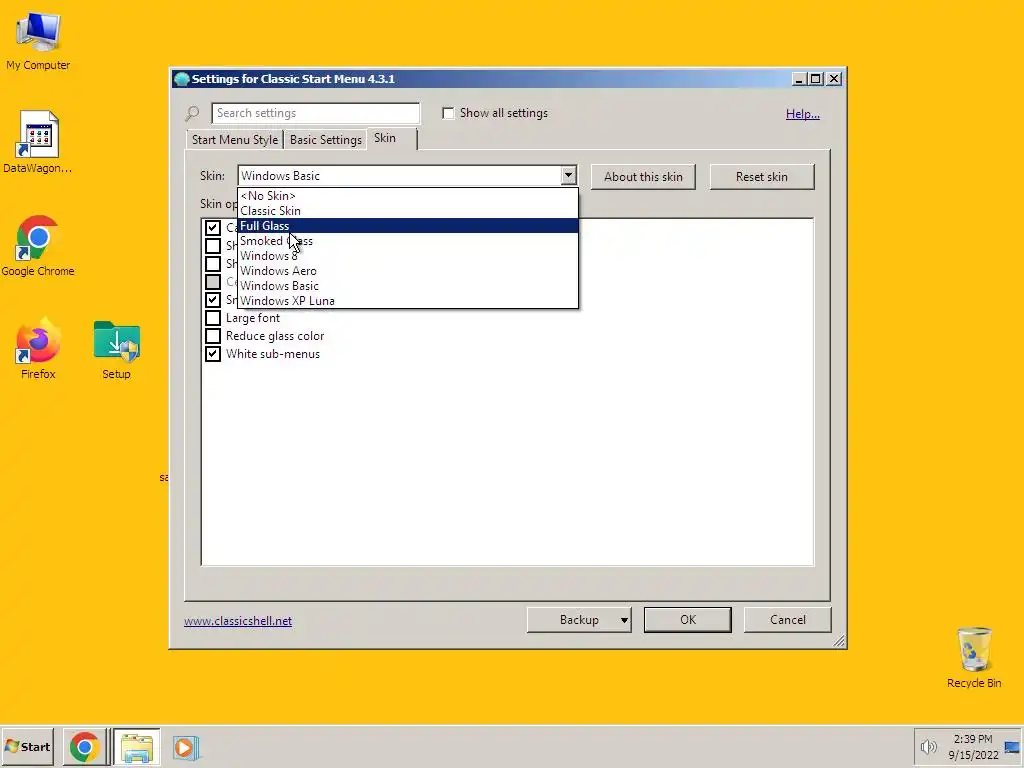Click the show desktop tray icon
The image size is (1024, 768).
click(x=1012, y=747)
